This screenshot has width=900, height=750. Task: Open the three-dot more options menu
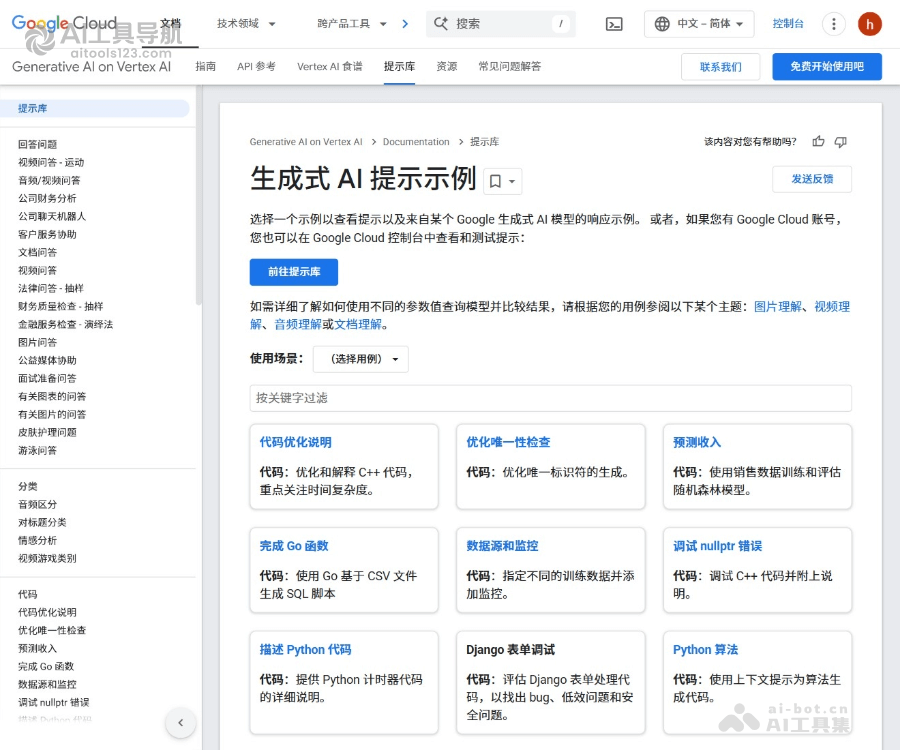[833, 24]
